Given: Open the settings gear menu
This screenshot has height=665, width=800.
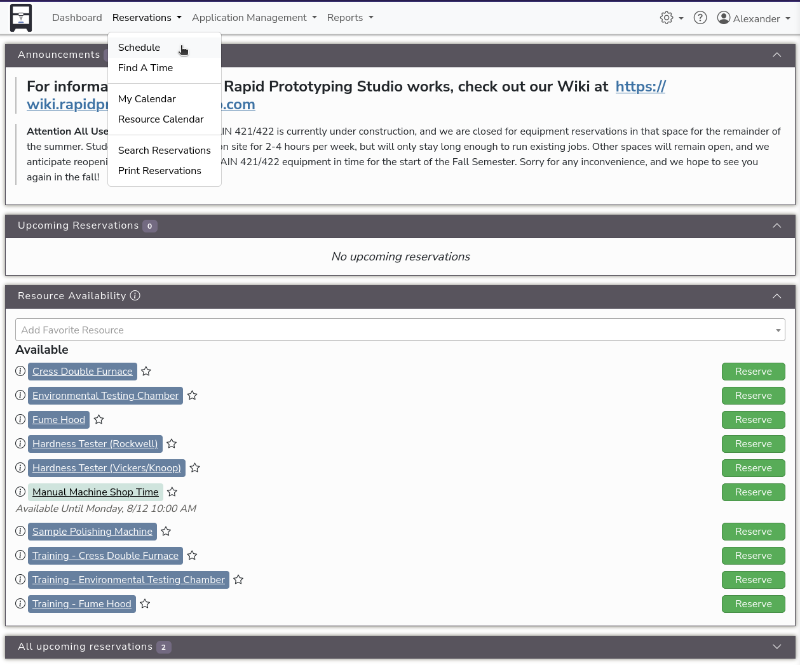Looking at the screenshot, I should coord(667,18).
